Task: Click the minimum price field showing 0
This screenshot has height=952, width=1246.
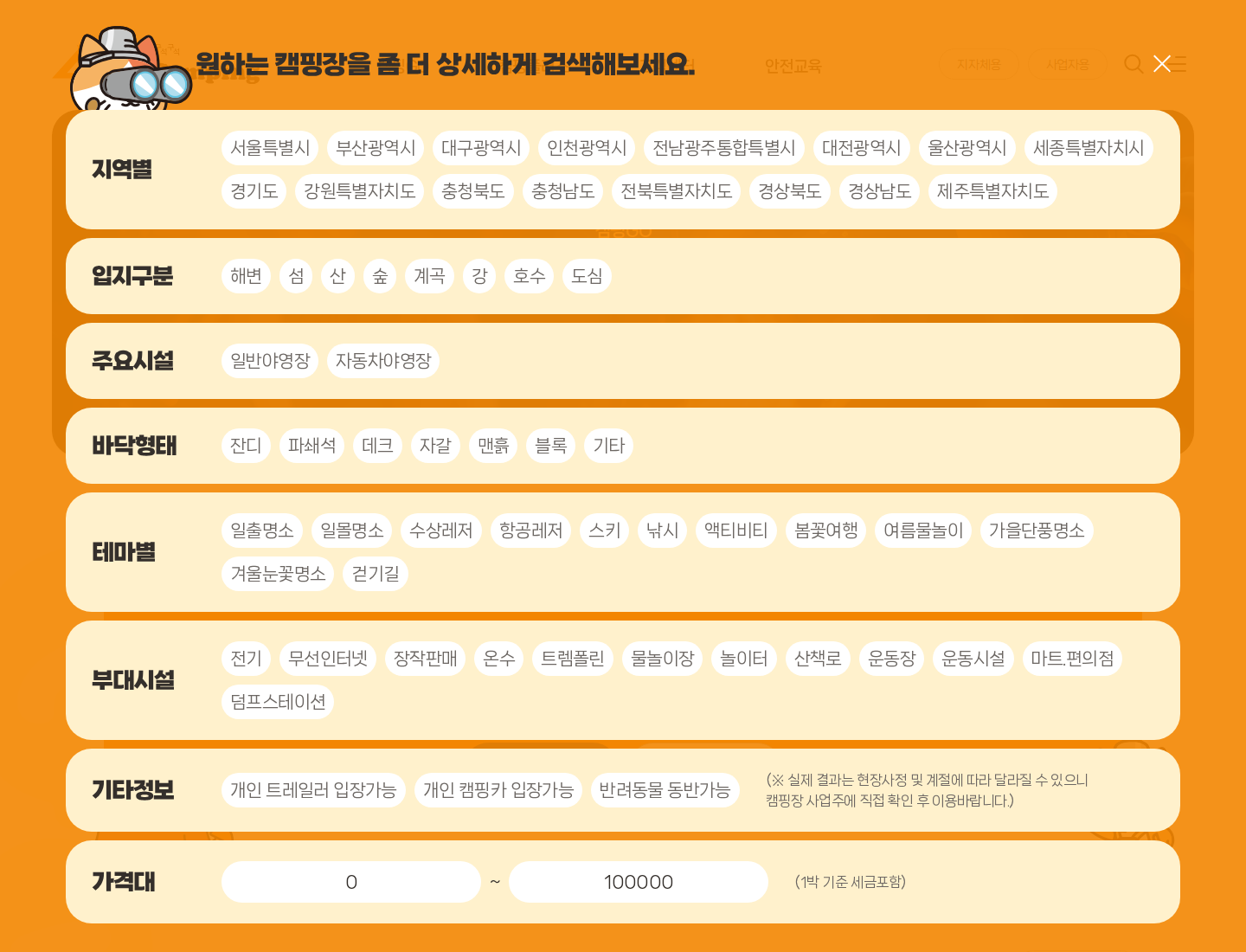Action: (x=351, y=882)
